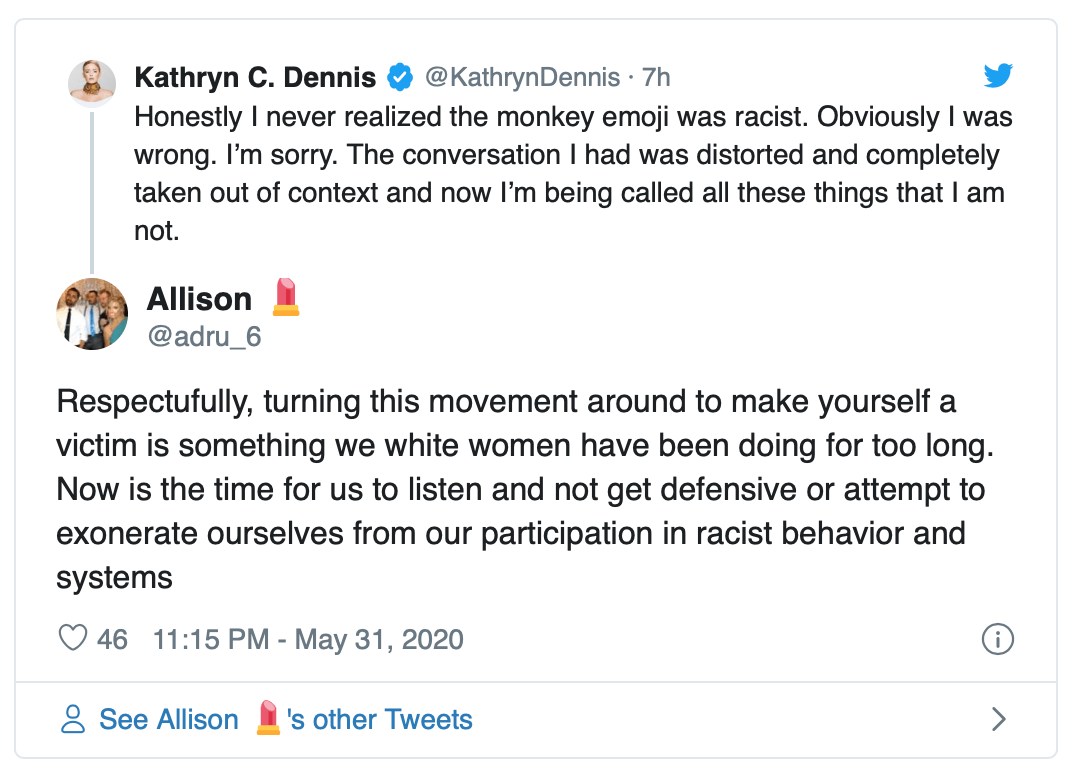Screen dimensions: 1074x776
Task: Click Allison's display name
Action: [x=199, y=298]
